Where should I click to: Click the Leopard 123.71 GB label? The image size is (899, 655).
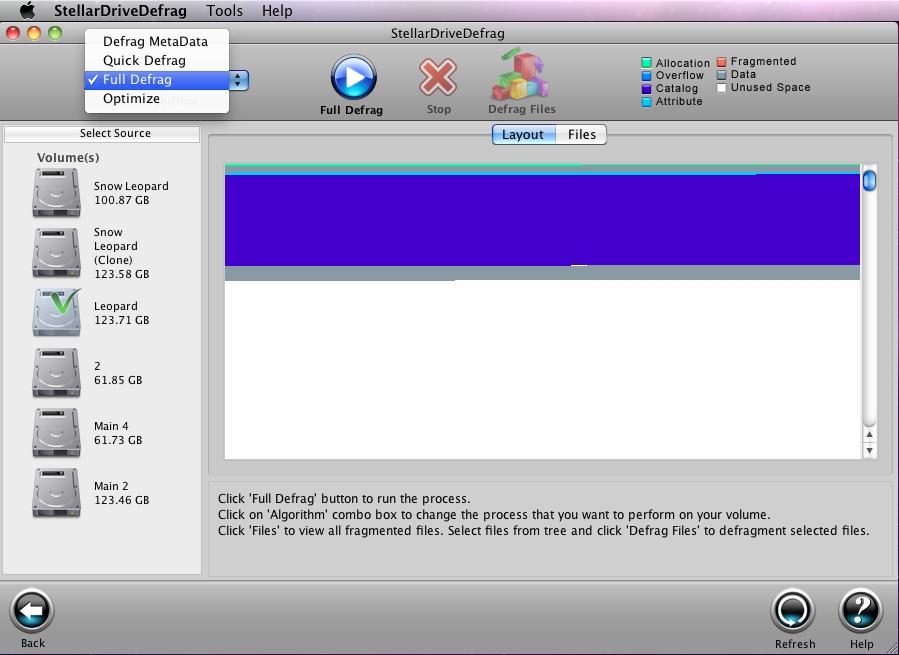click(x=122, y=313)
